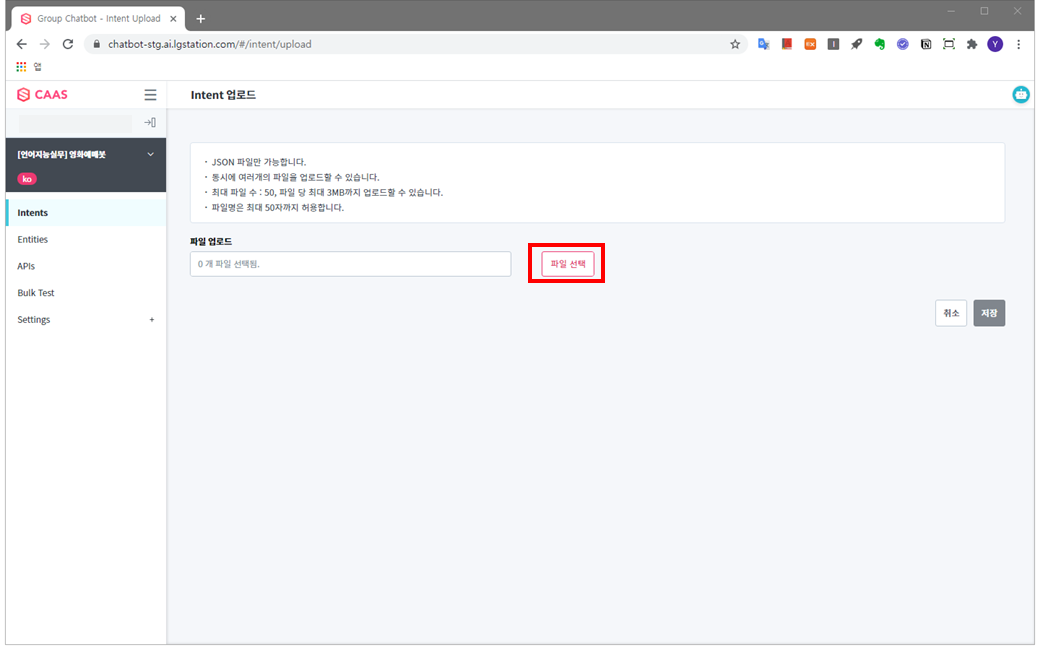Open the Chrome extensions puzzle icon
Image resolution: width=1040 pixels, height=650 pixels.
(972, 44)
